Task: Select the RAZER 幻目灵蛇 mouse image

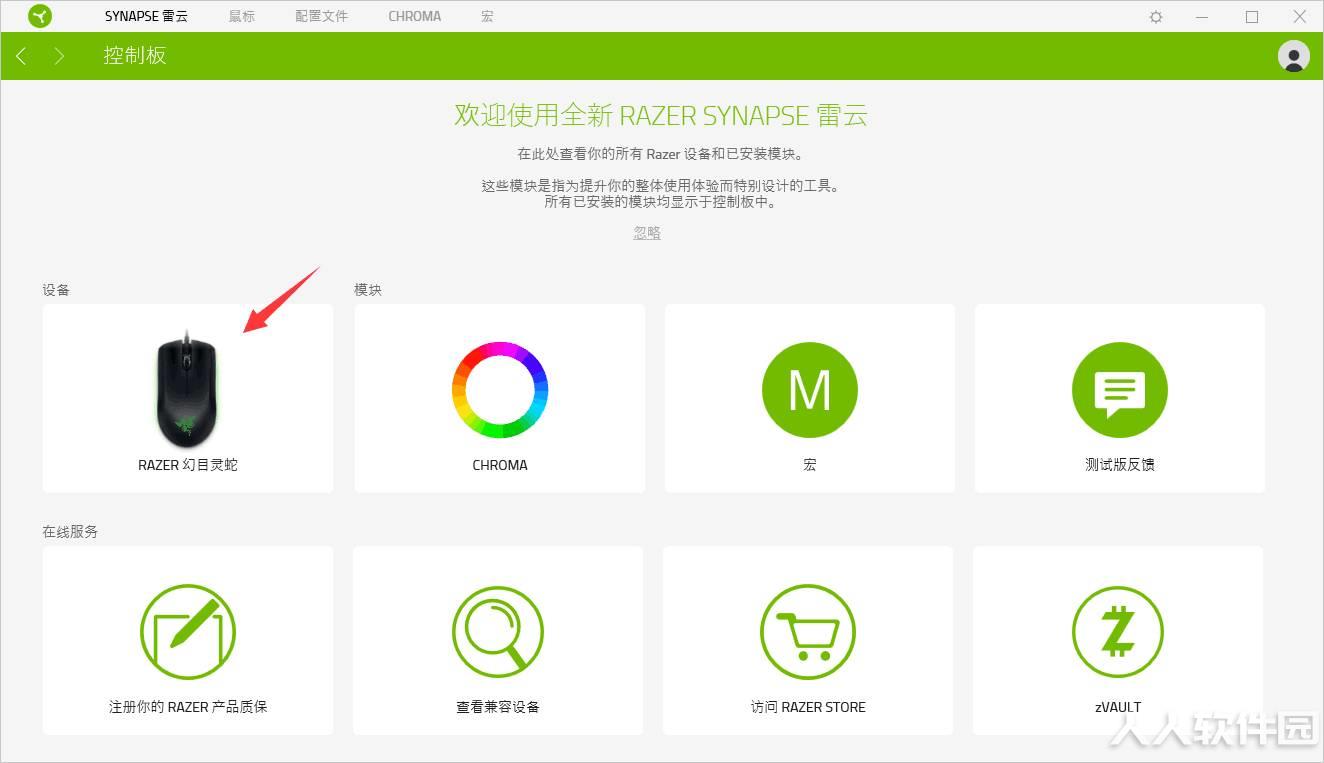Action: [x=187, y=392]
